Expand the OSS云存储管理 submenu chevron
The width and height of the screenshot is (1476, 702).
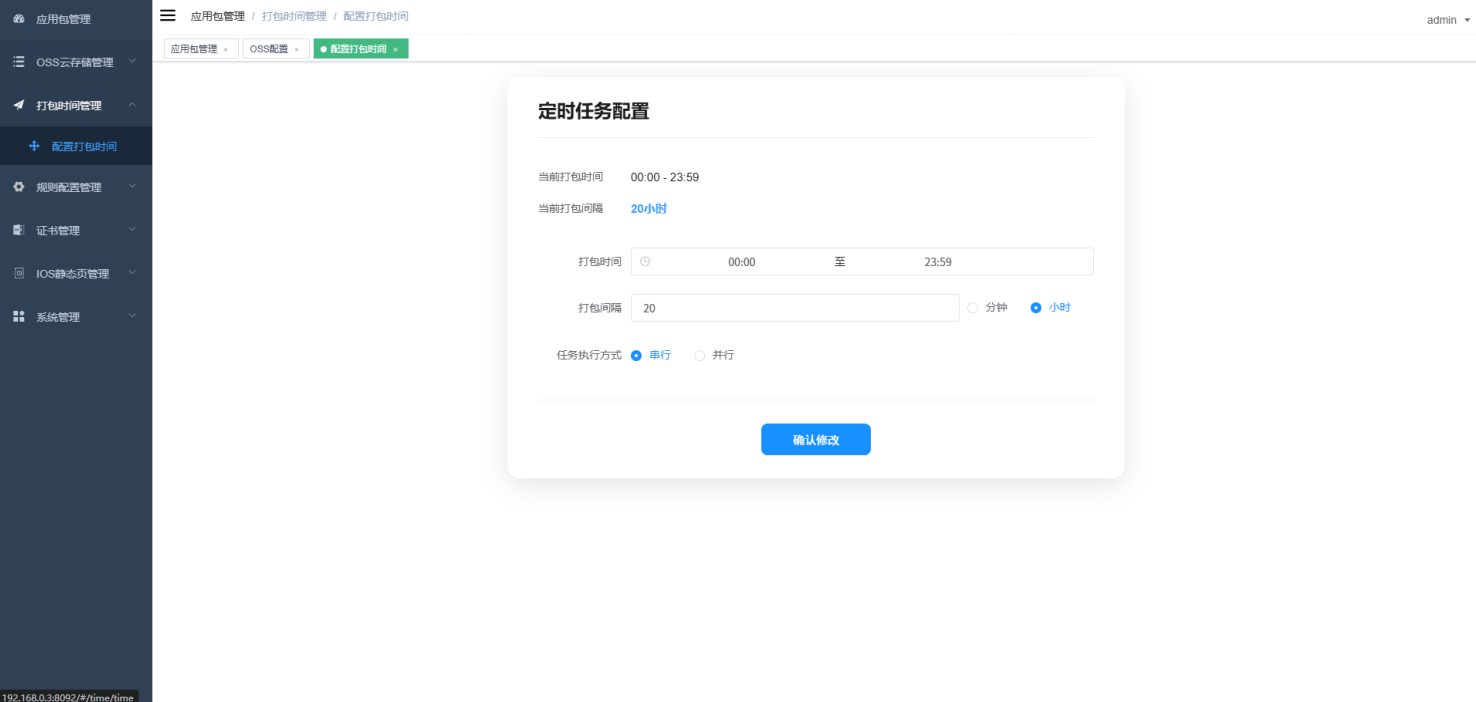[132, 62]
